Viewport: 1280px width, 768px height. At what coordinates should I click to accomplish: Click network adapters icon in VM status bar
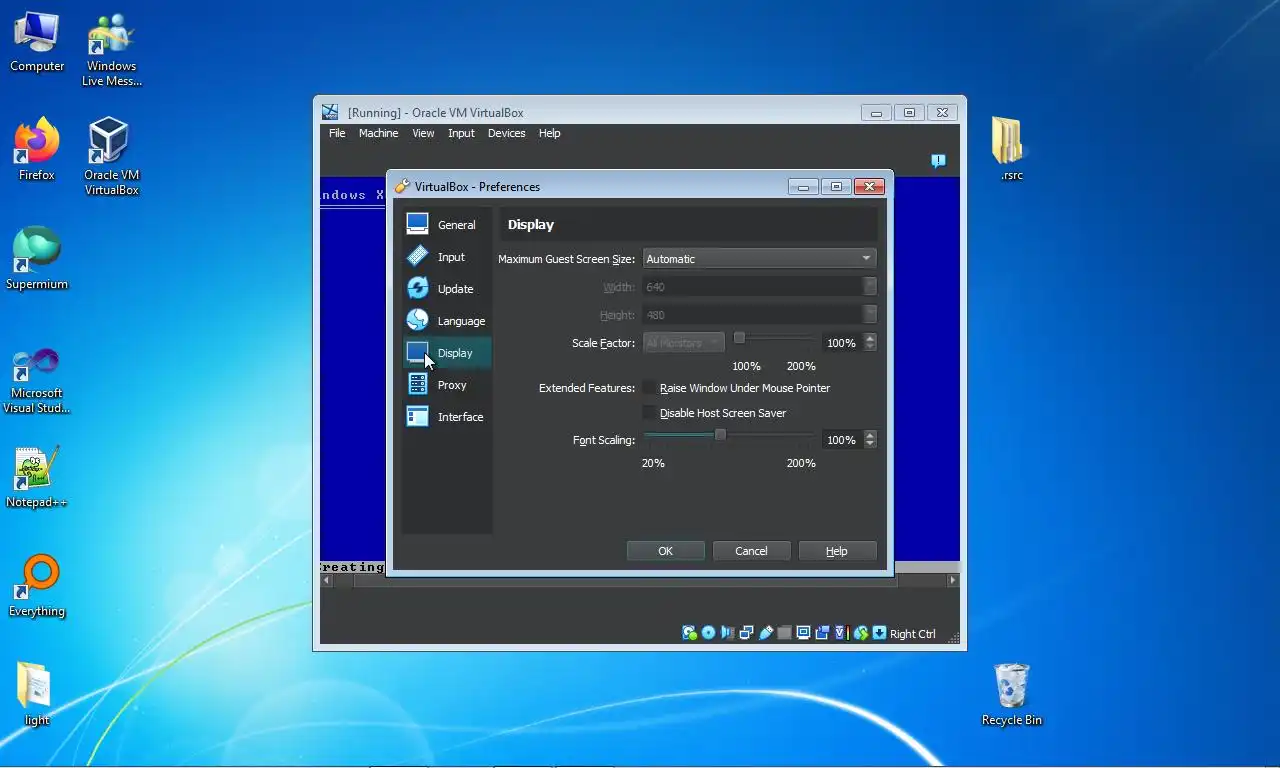pyautogui.click(x=746, y=633)
